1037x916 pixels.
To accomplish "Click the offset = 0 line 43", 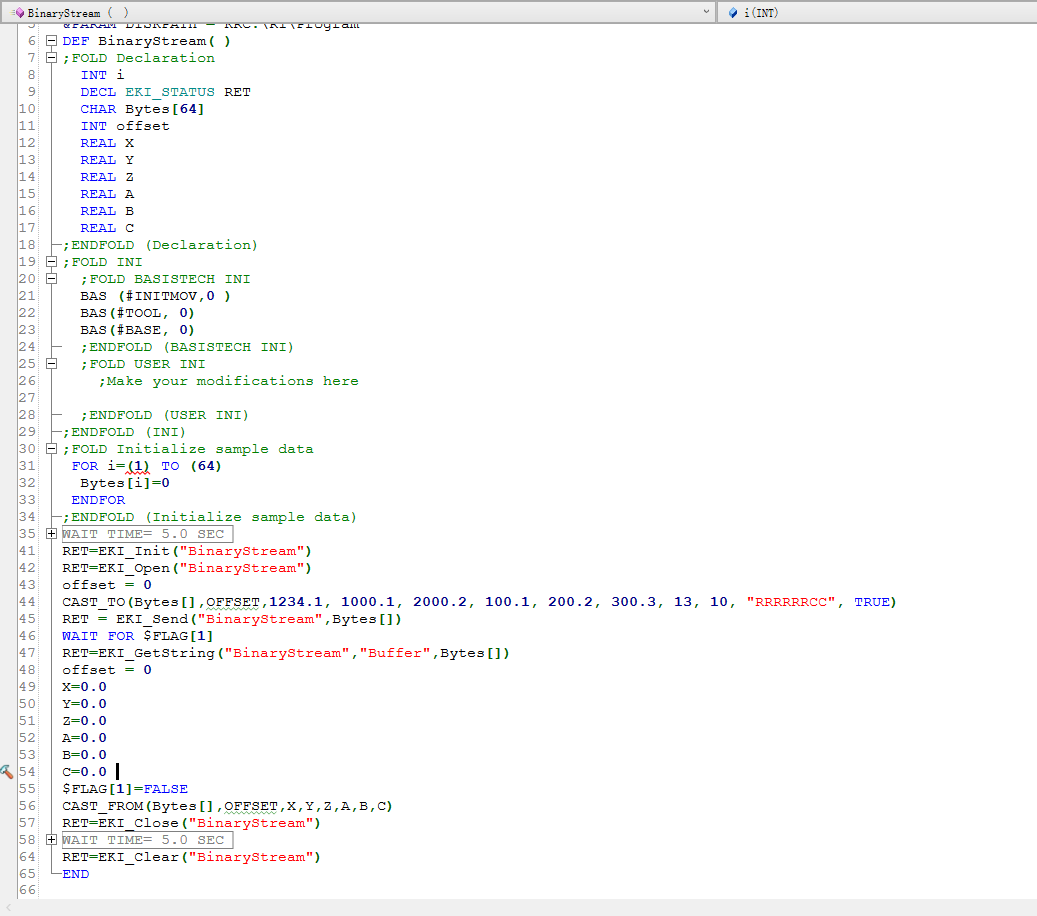I will (106, 585).
